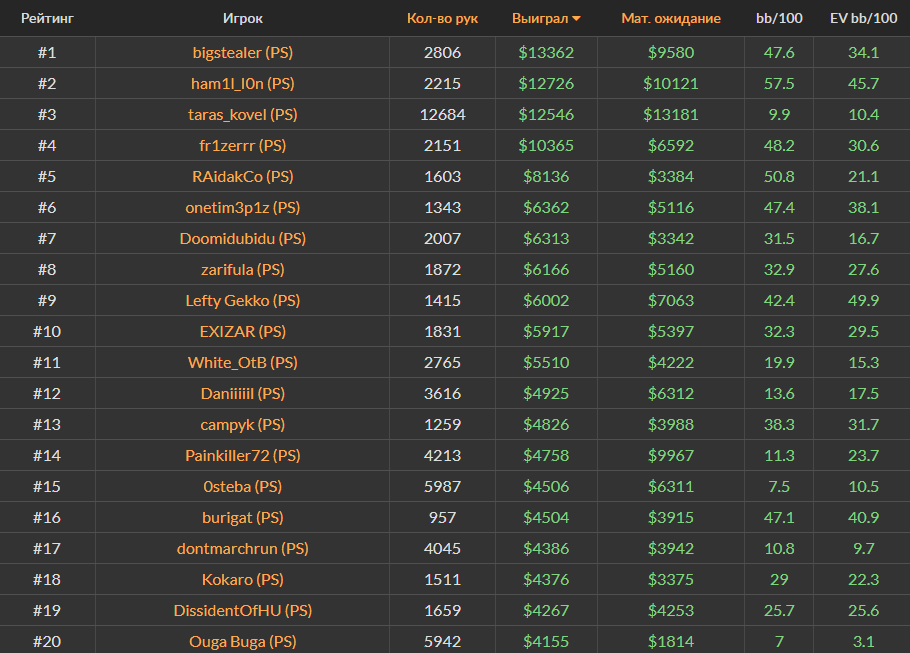The height and width of the screenshot is (653, 910).
Task: Click the bb/100 column header
Action: (778, 18)
